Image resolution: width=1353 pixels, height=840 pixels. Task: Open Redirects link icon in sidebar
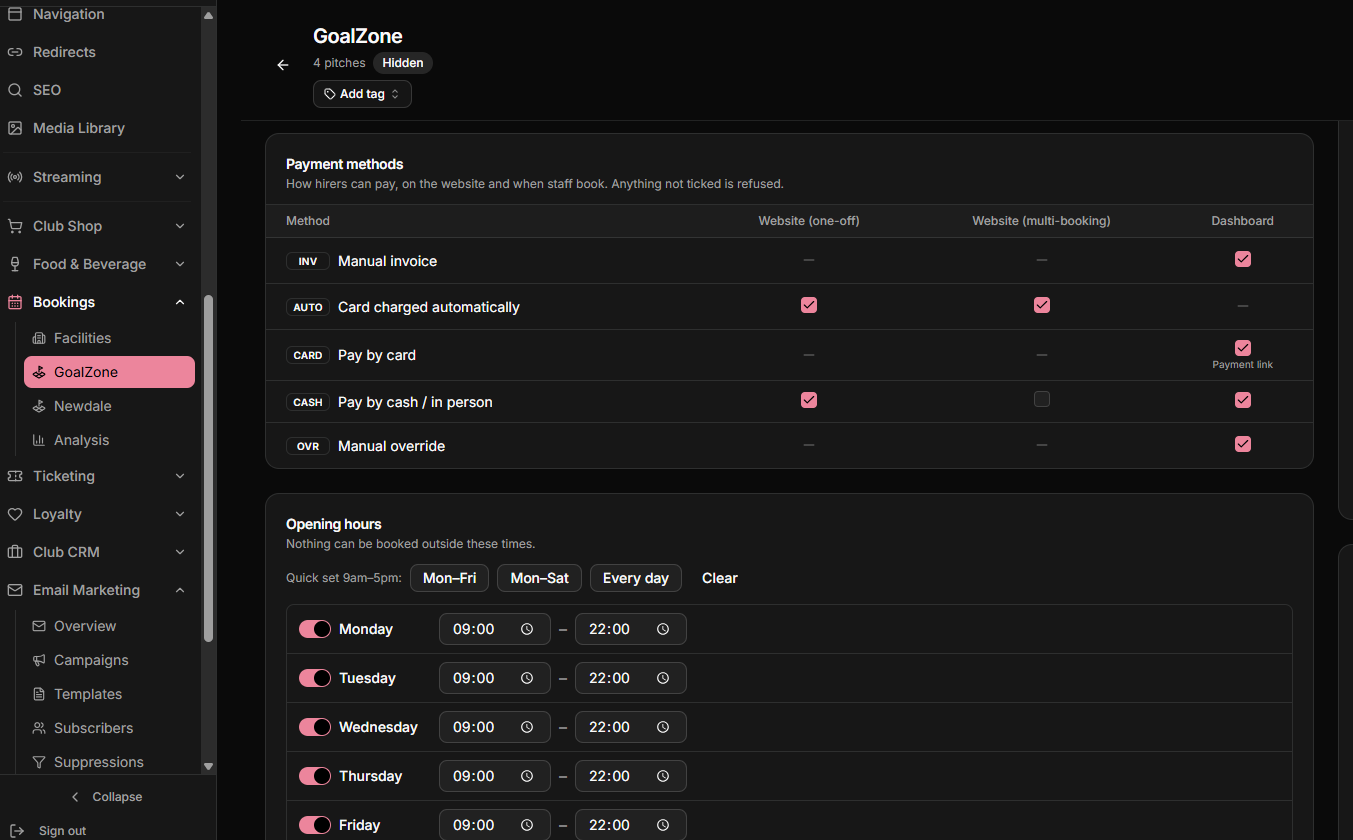pos(15,52)
